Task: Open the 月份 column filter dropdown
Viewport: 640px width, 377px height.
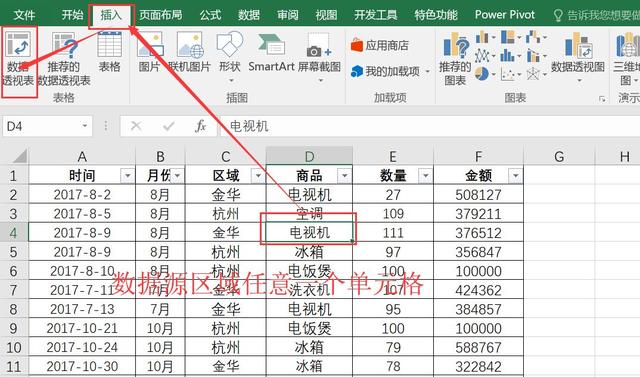Action: coord(178,176)
